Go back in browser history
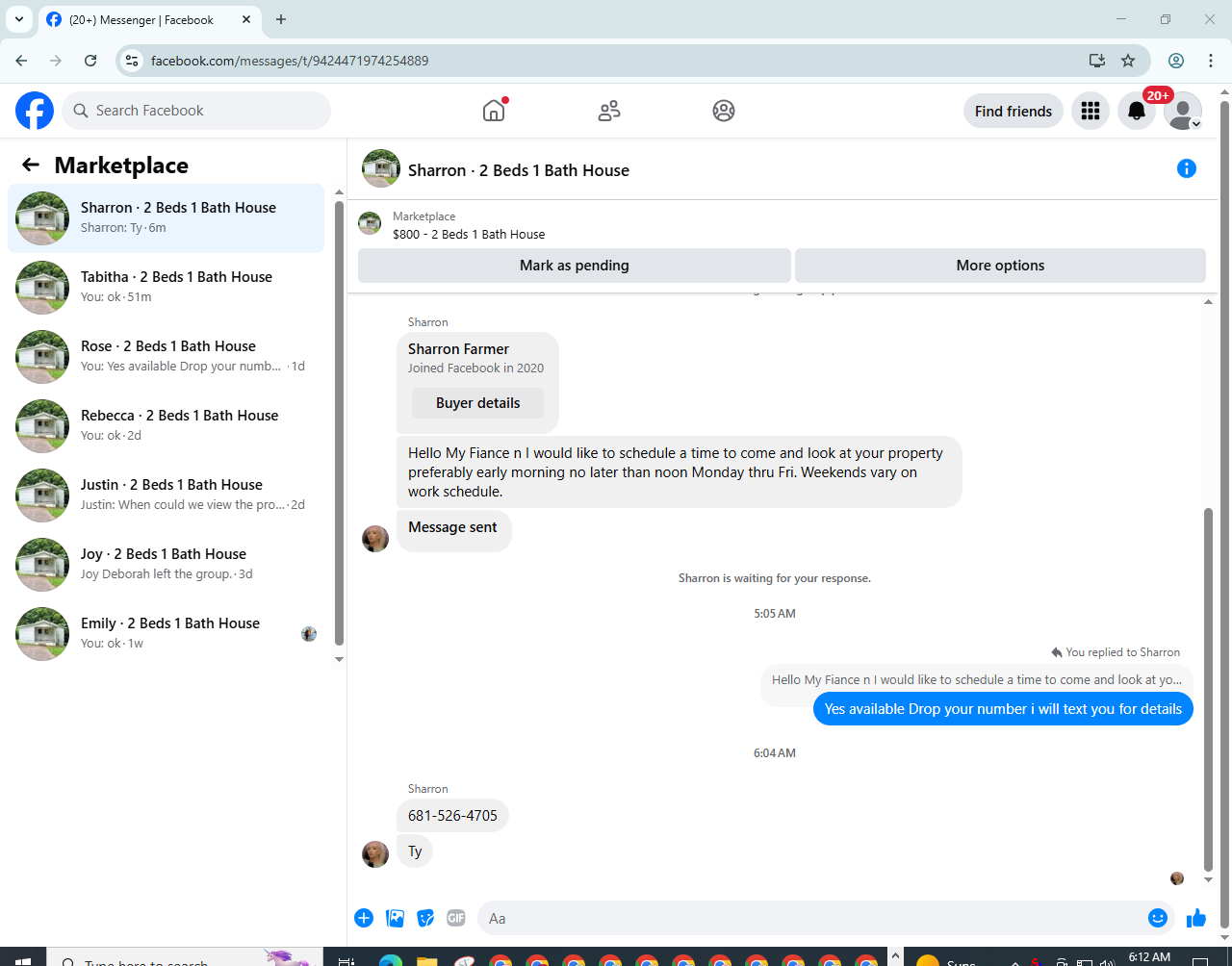The width and height of the screenshot is (1232, 966). click(x=21, y=61)
